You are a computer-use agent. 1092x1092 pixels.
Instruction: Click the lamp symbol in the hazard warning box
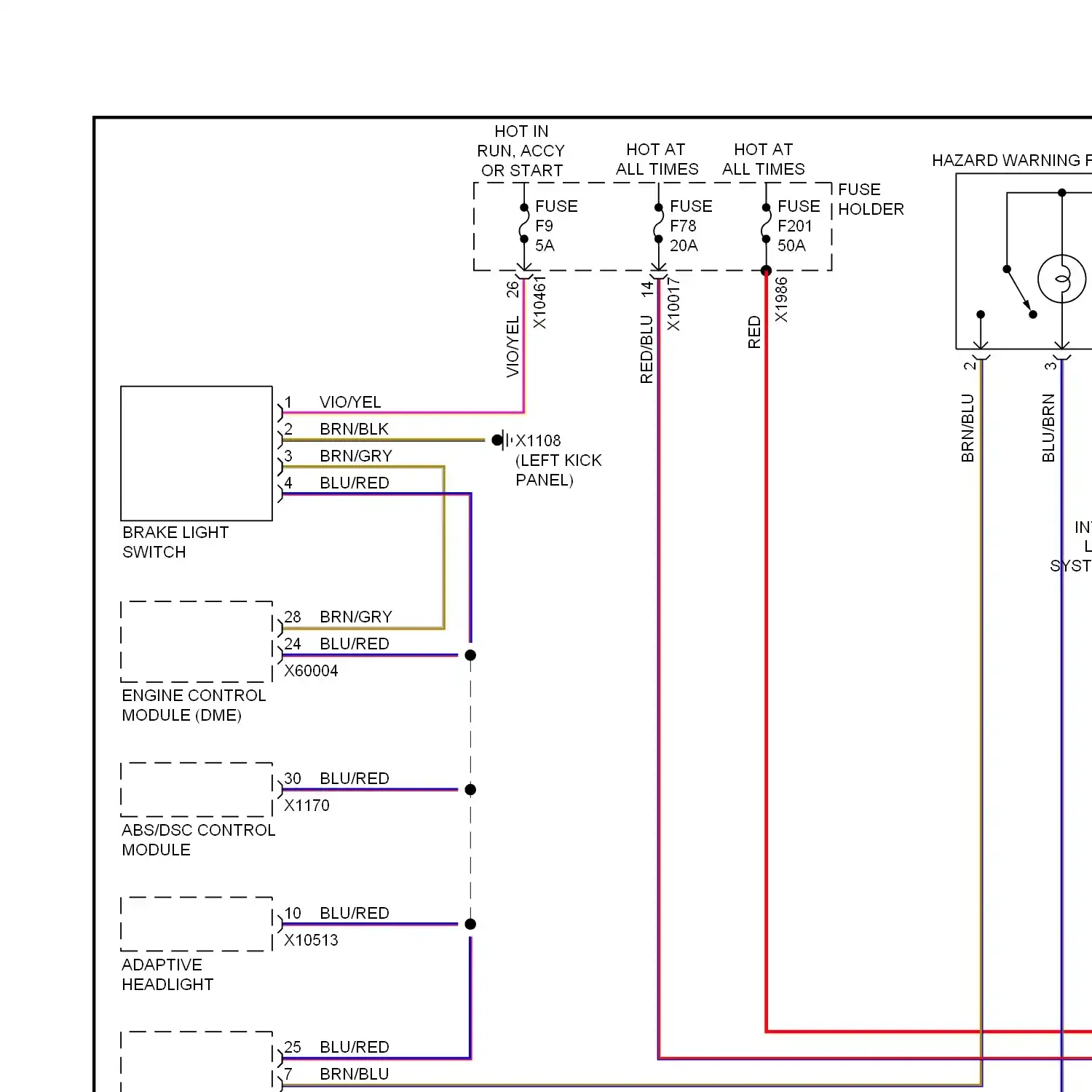point(1062,279)
